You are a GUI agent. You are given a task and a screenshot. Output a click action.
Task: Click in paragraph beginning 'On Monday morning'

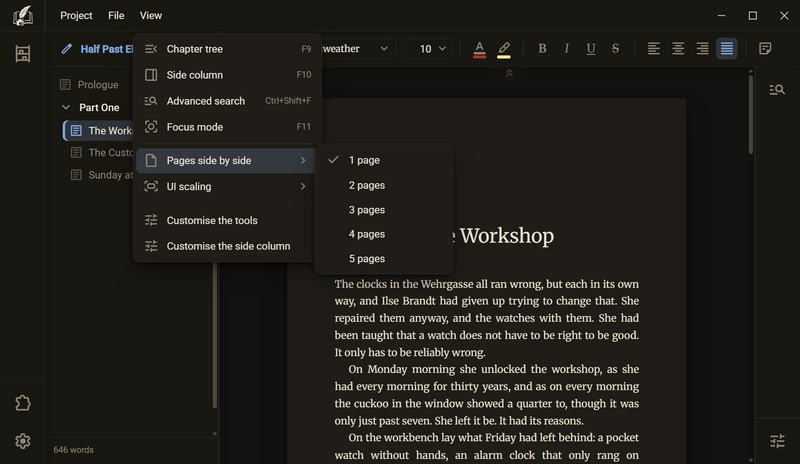click(x=487, y=395)
